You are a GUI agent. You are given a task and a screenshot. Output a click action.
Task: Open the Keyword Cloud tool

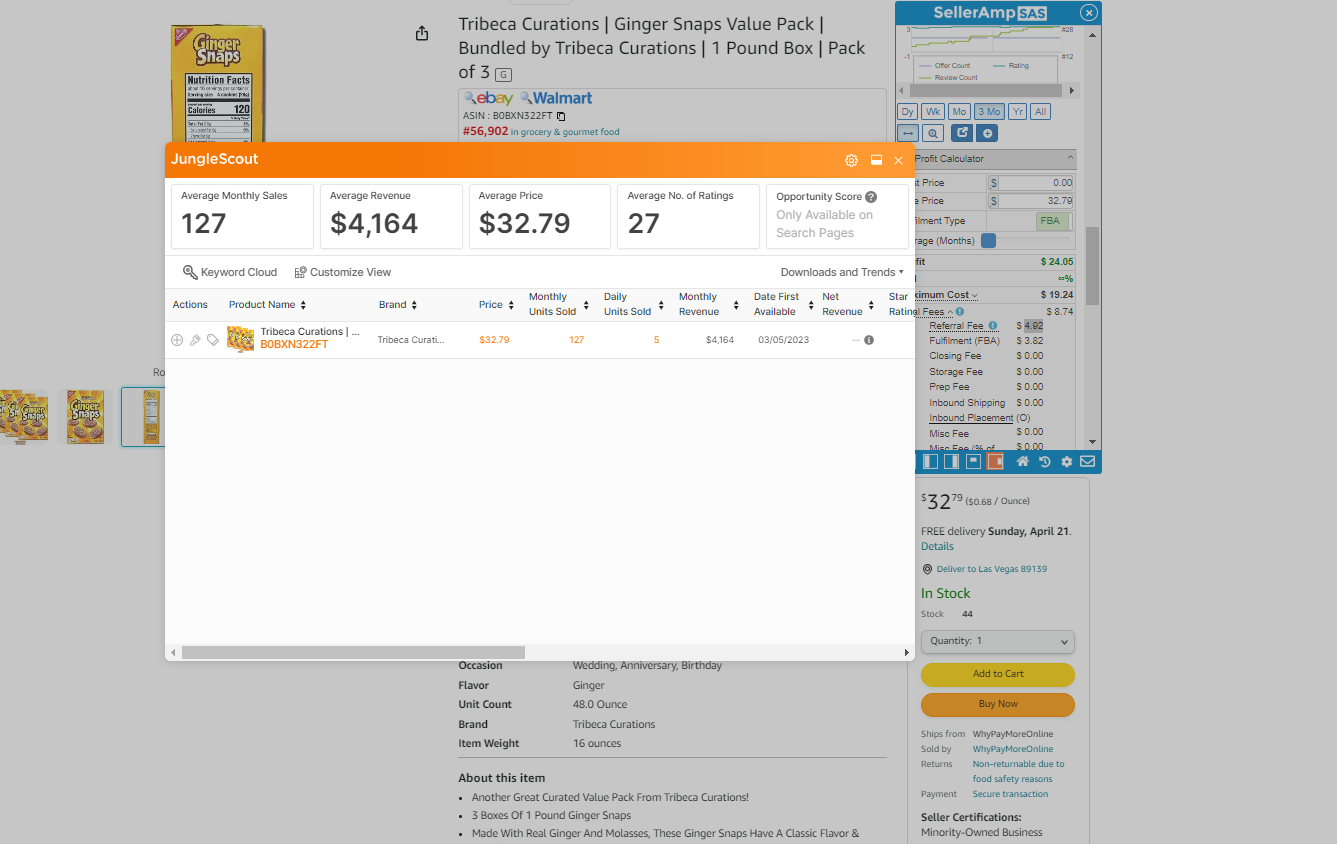click(230, 272)
